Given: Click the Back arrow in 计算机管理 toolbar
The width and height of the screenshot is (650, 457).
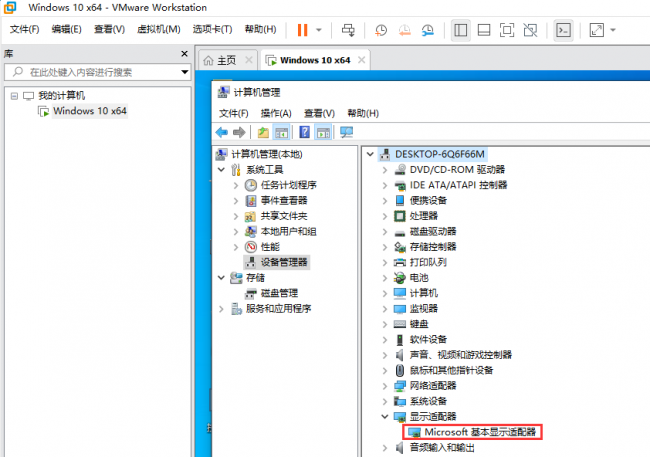Looking at the screenshot, I should click(222, 133).
